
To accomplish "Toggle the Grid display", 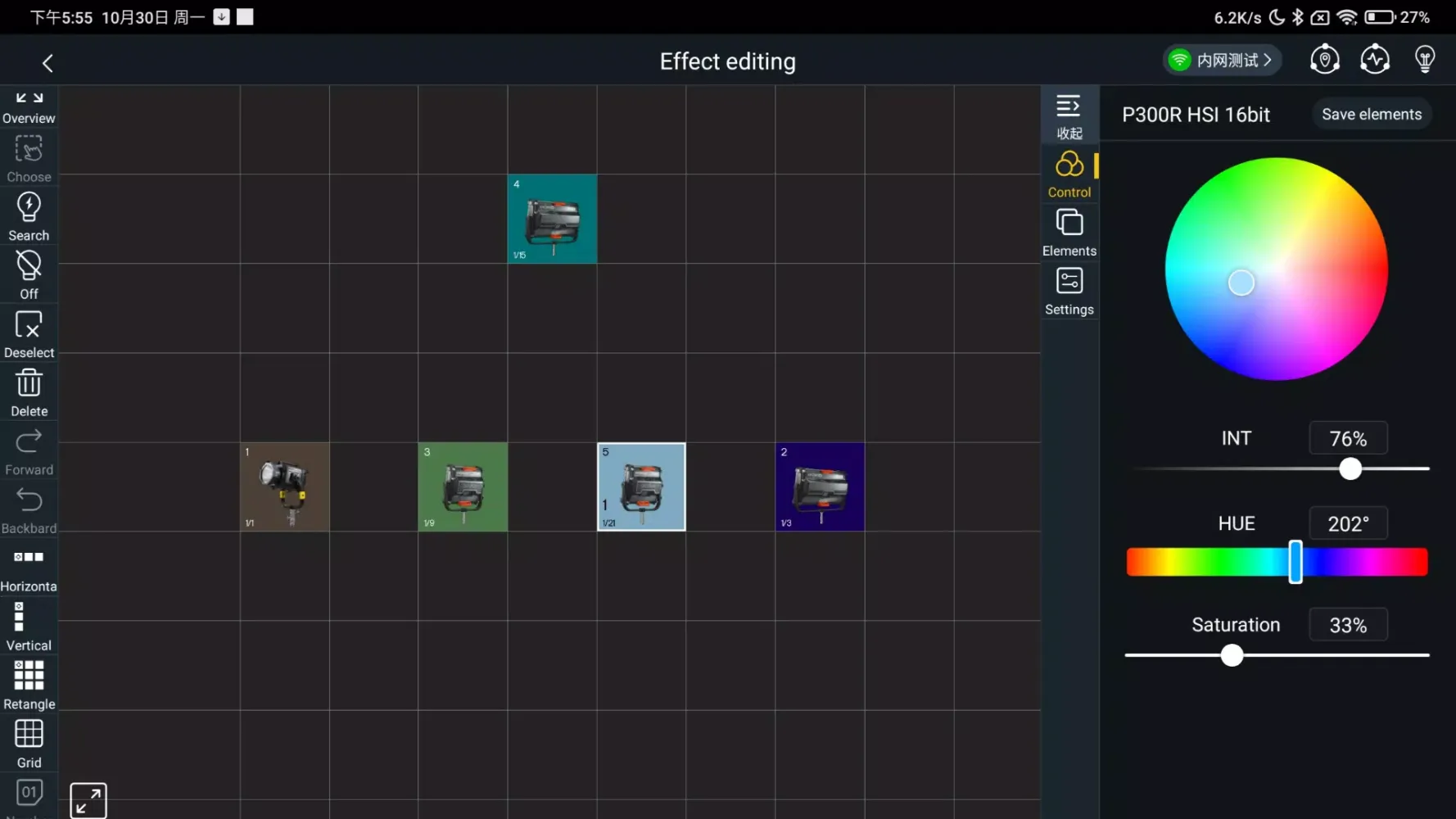I will pyautogui.click(x=29, y=744).
